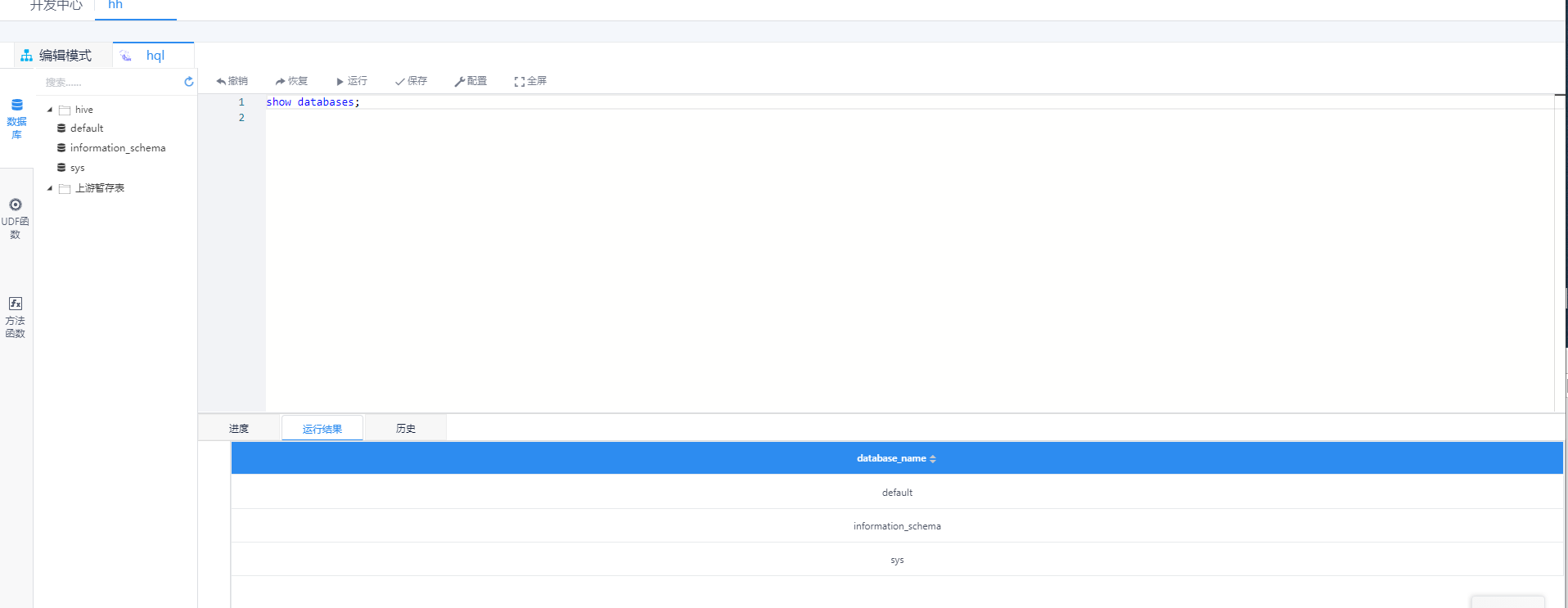Click the 编辑模式 icon
The width and height of the screenshot is (1568, 608).
[x=27, y=56]
